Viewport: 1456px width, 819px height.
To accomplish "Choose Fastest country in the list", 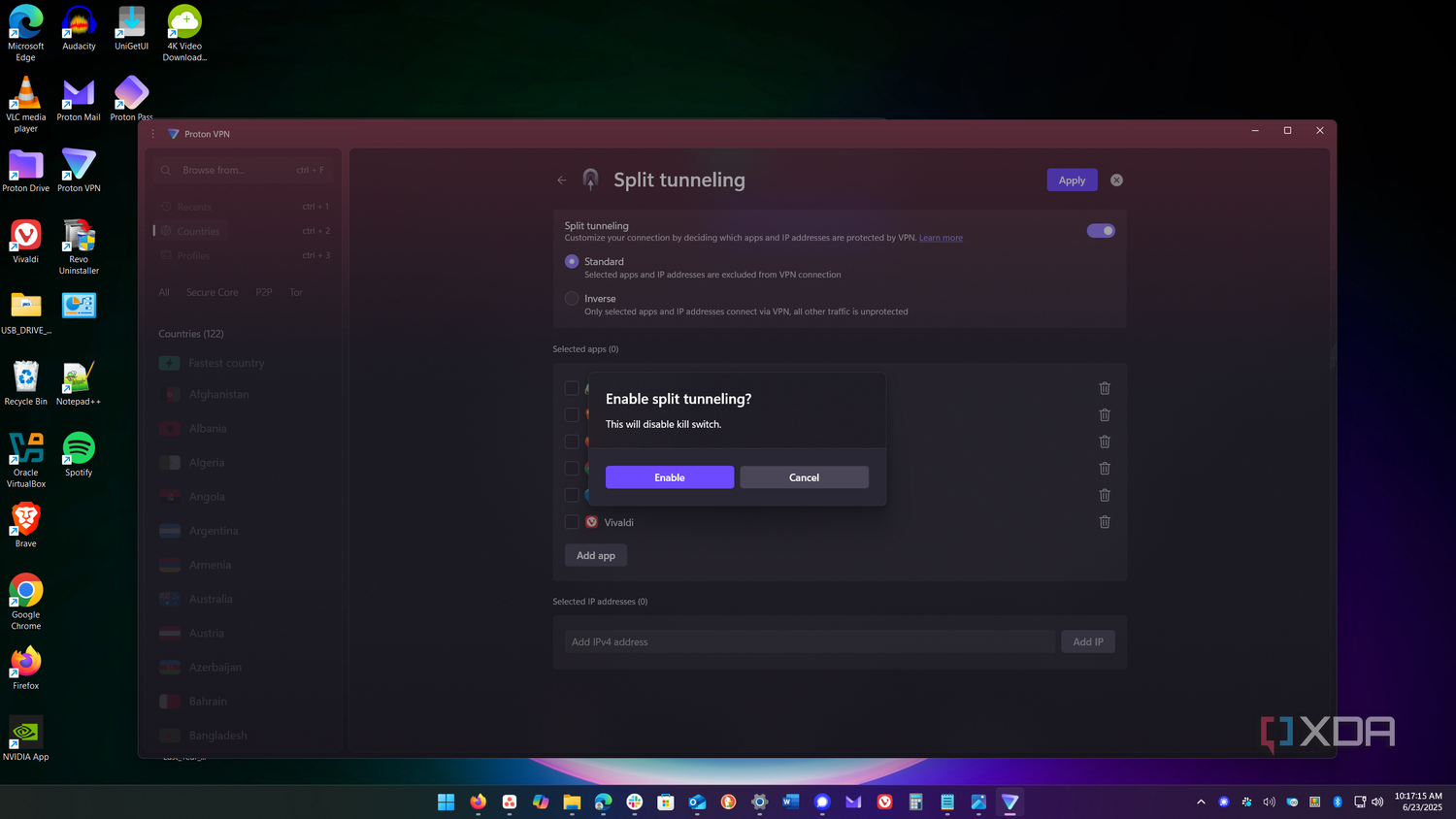I will 243,363.
